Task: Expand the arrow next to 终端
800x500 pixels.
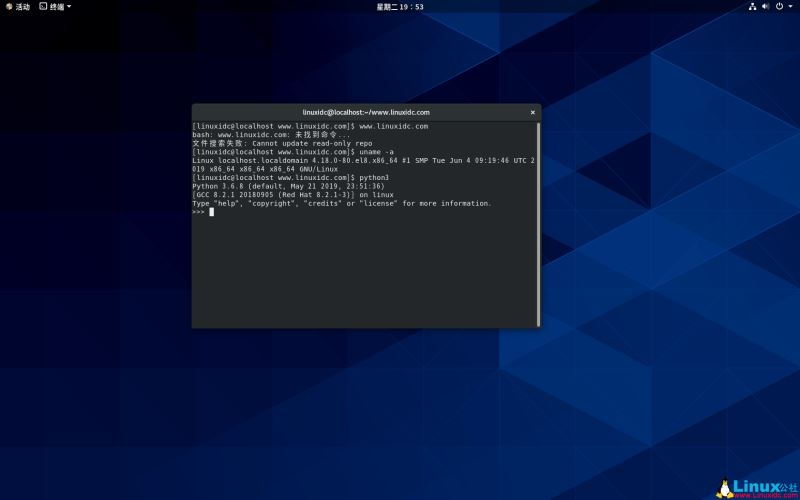Action: (69, 6)
